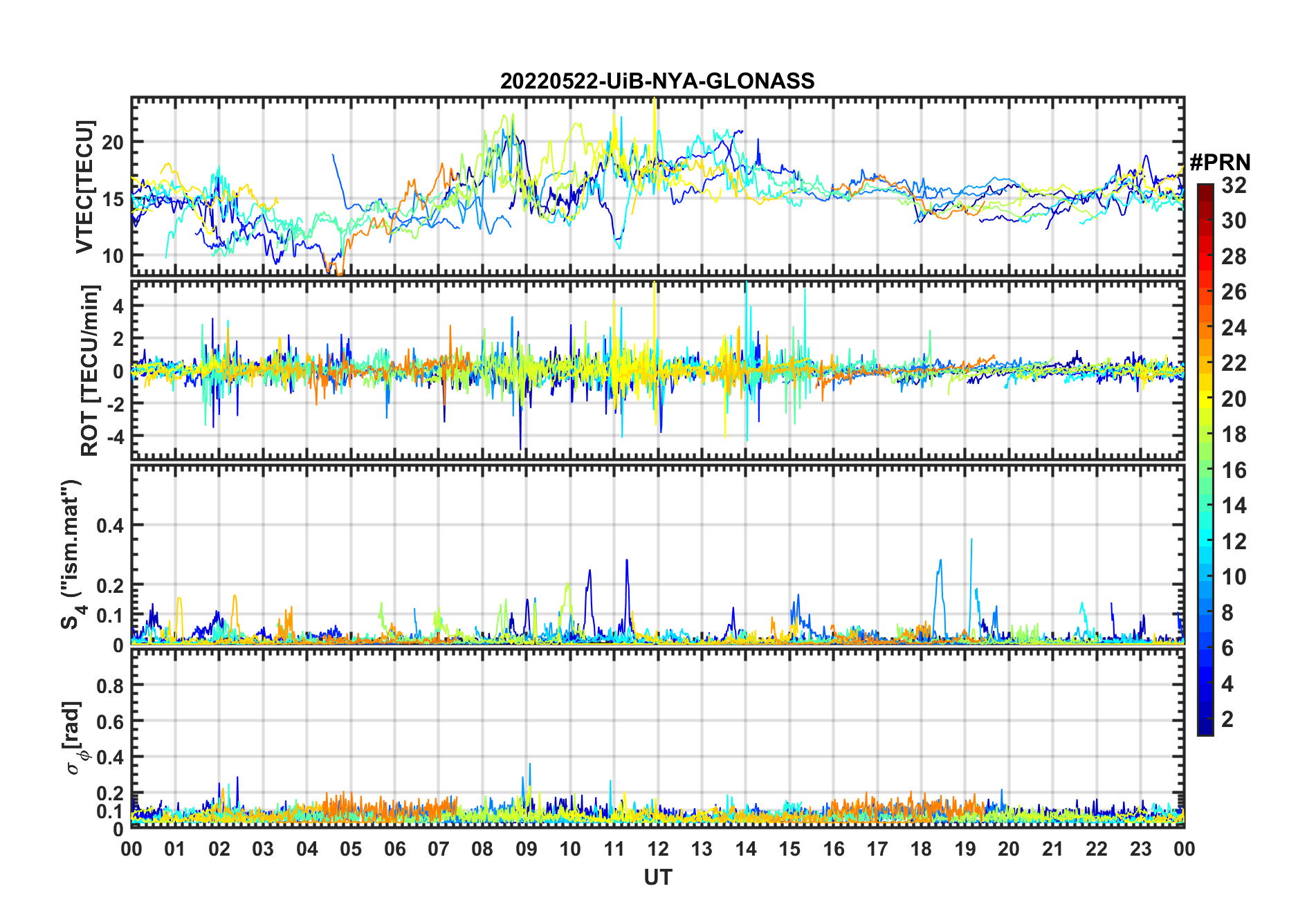Click the 10 tick on the VTEC axis

pyautogui.click(x=113, y=256)
